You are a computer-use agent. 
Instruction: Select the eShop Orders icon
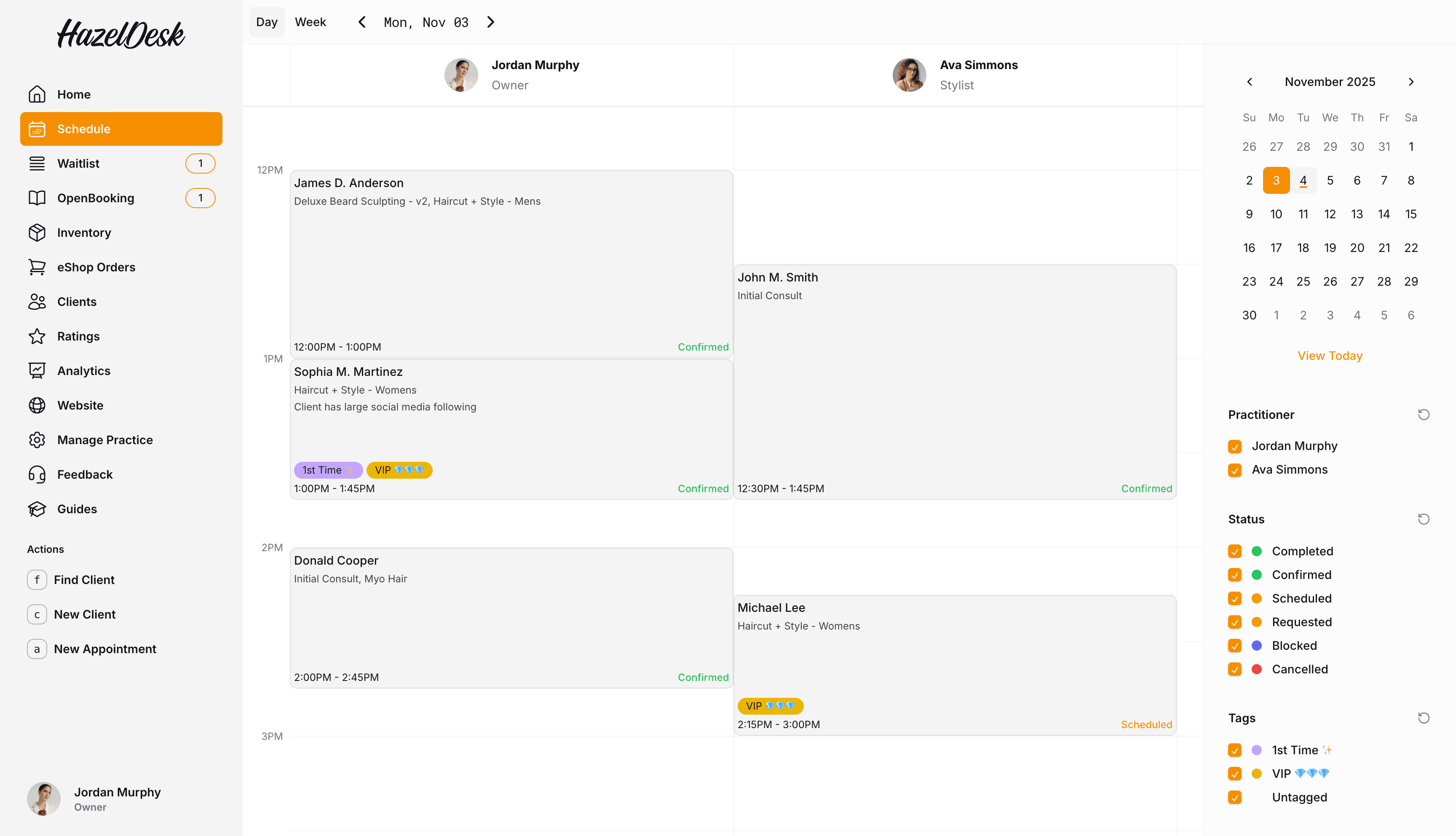coord(37,267)
